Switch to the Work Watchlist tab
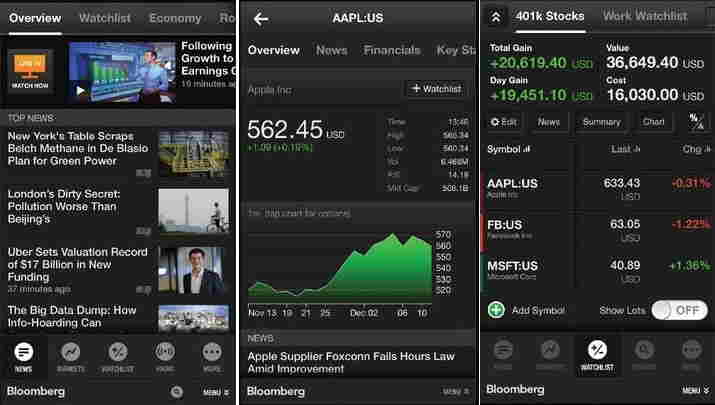Image resolution: width=715 pixels, height=405 pixels. point(645,16)
